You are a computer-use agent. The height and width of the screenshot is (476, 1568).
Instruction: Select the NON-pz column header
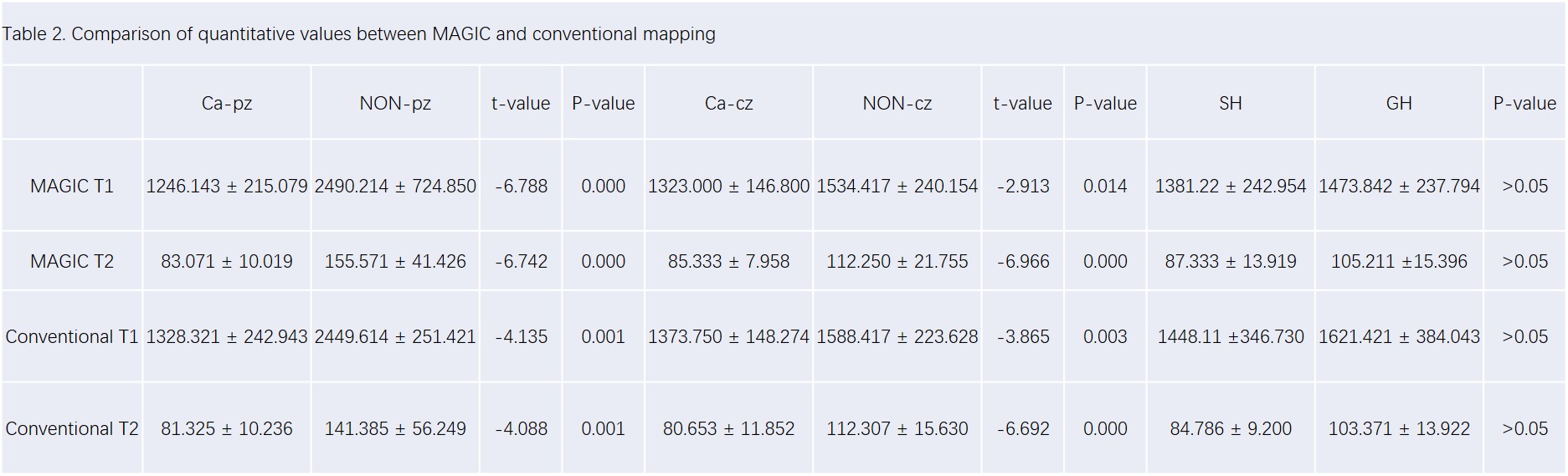395,104
